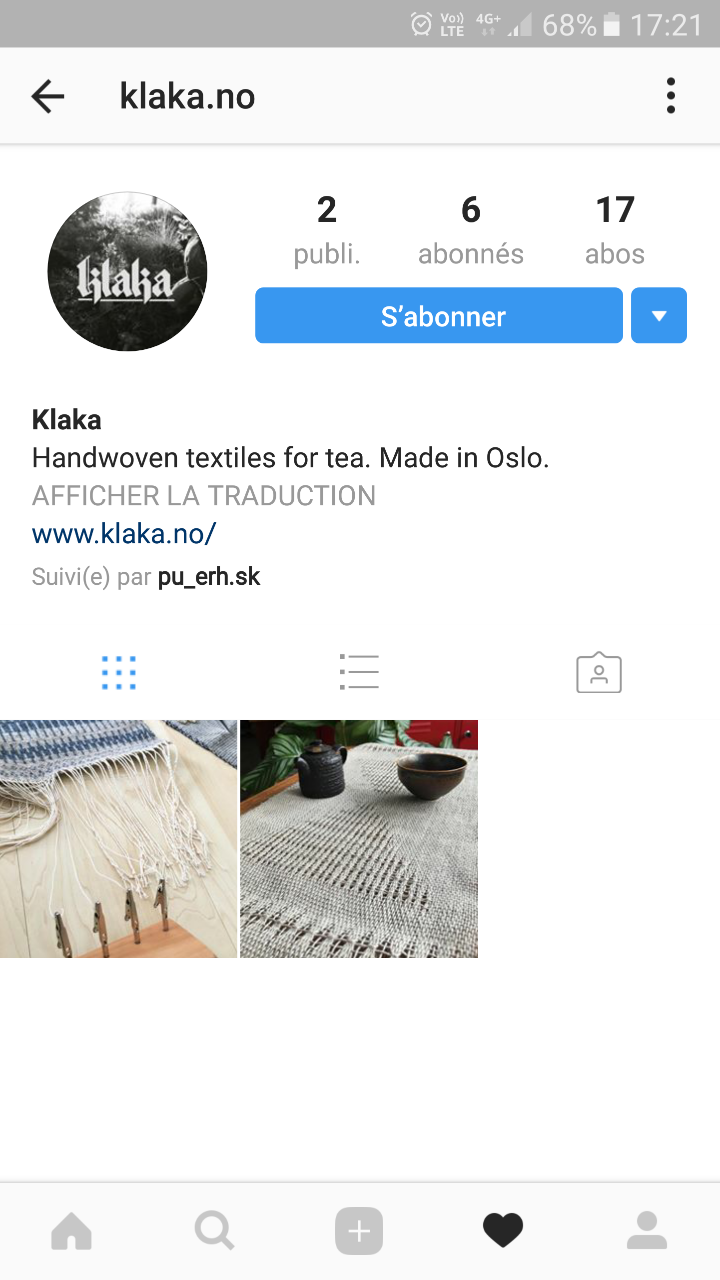The height and width of the screenshot is (1280, 720).
Task: Open activity heart icon
Action: [x=503, y=1231]
